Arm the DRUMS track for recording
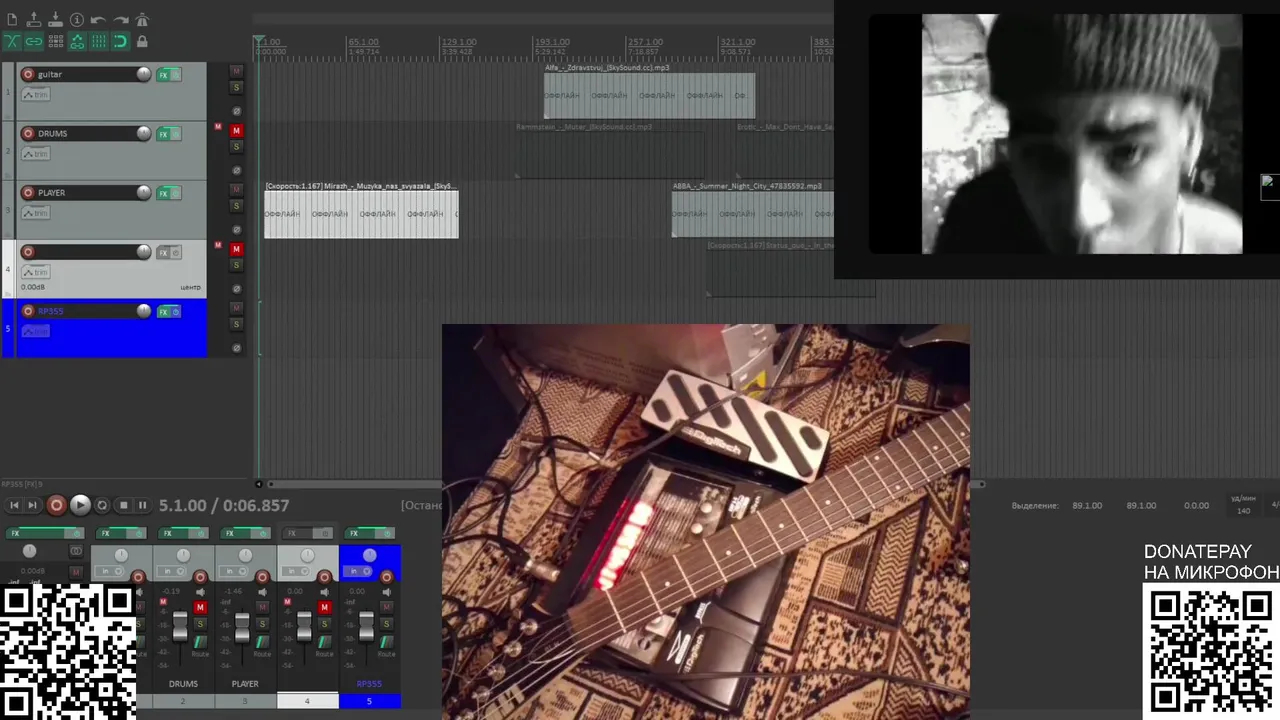 (28, 133)
